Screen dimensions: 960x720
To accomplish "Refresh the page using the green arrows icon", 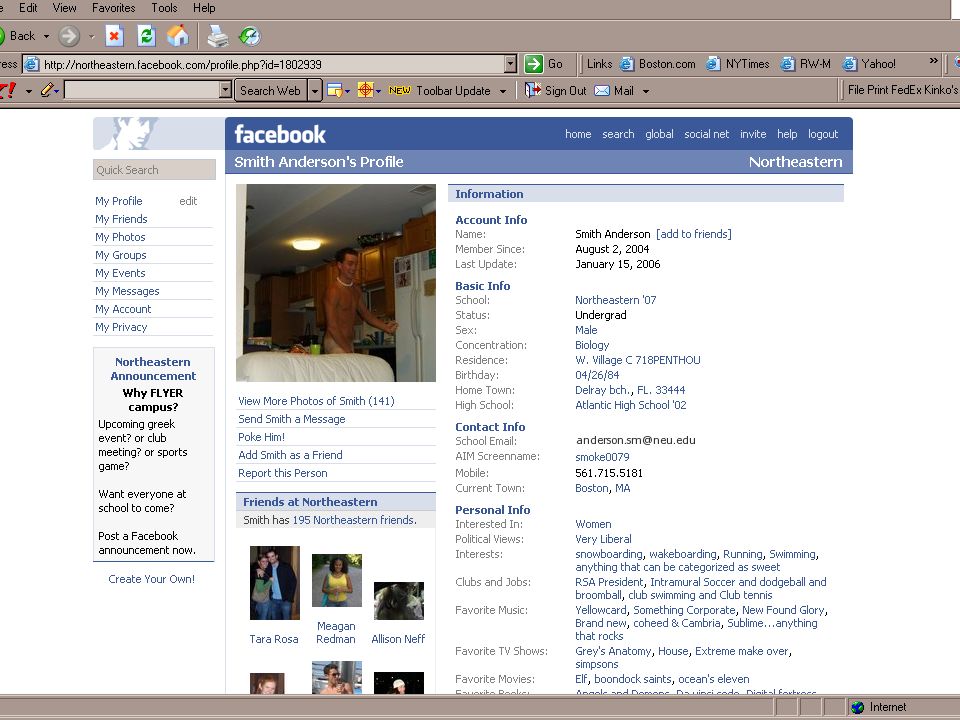I will (146, 36).
